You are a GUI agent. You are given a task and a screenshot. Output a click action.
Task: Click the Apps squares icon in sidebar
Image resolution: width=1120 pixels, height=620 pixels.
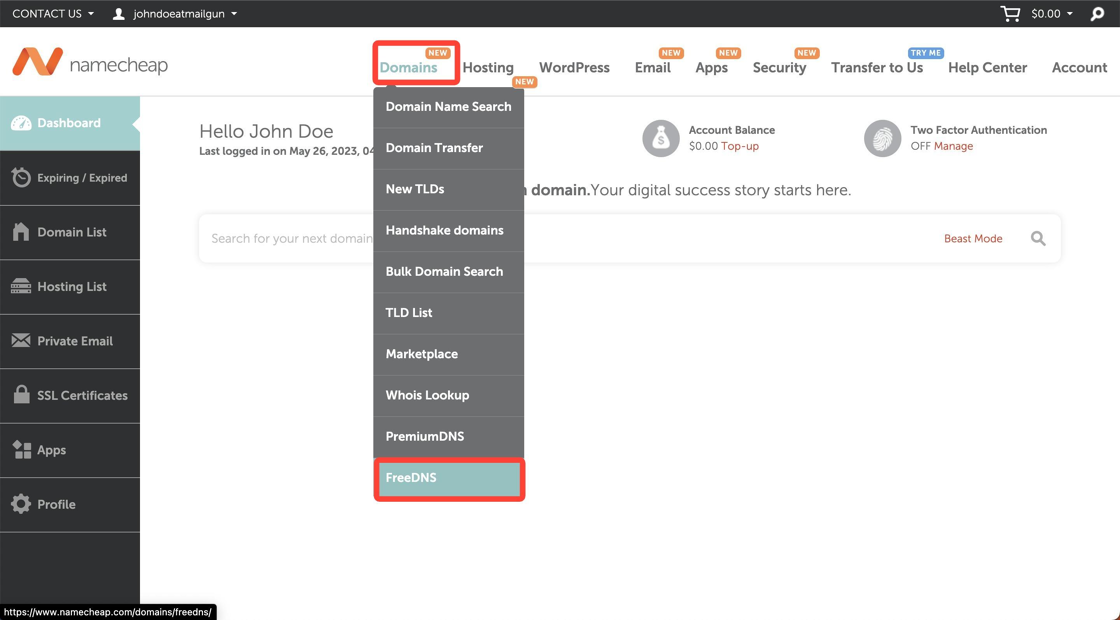(x=21, y=449)
